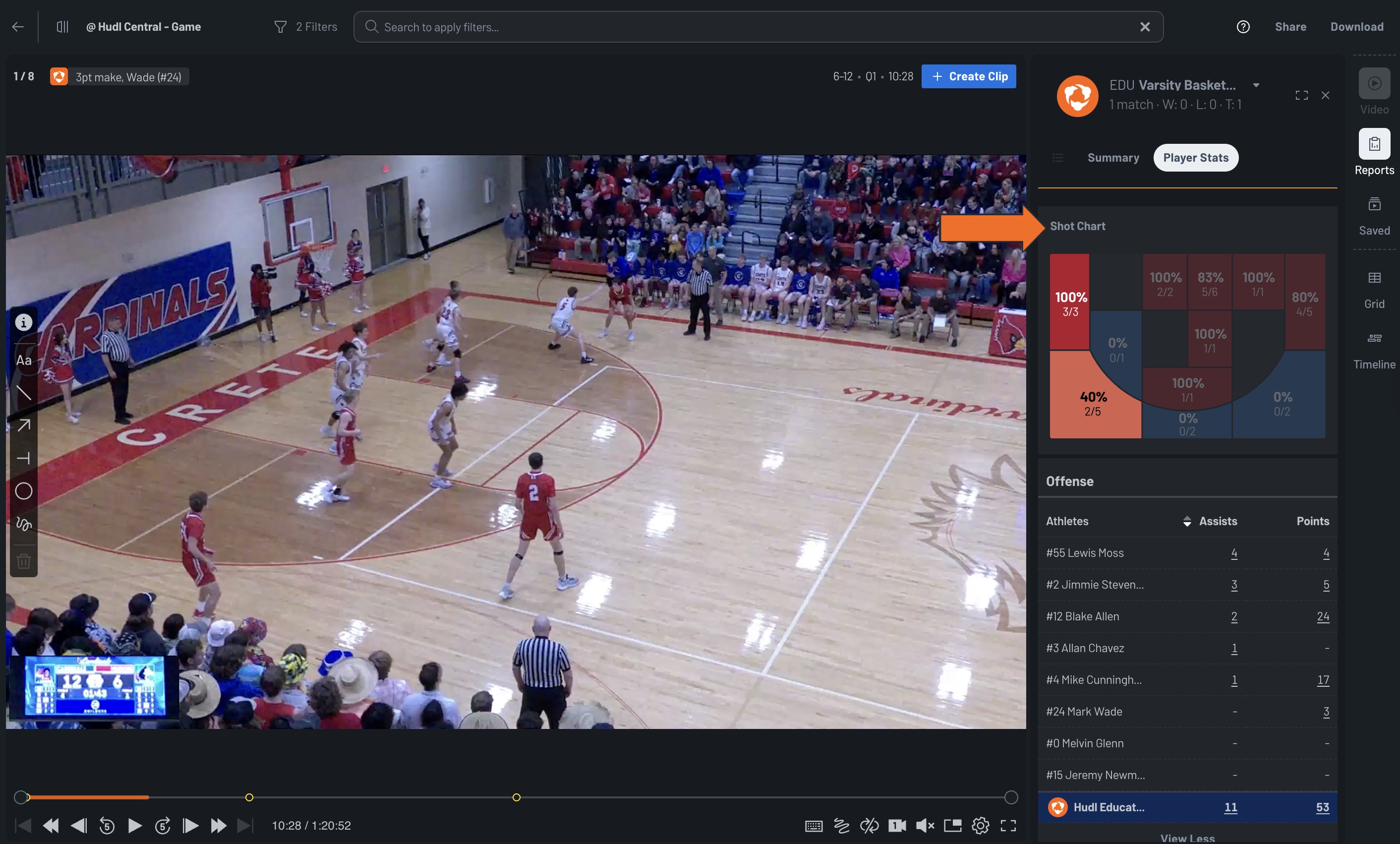Switch to the Summary tab
Viewport: 1400px width, 844px height.
(1113, 157)
